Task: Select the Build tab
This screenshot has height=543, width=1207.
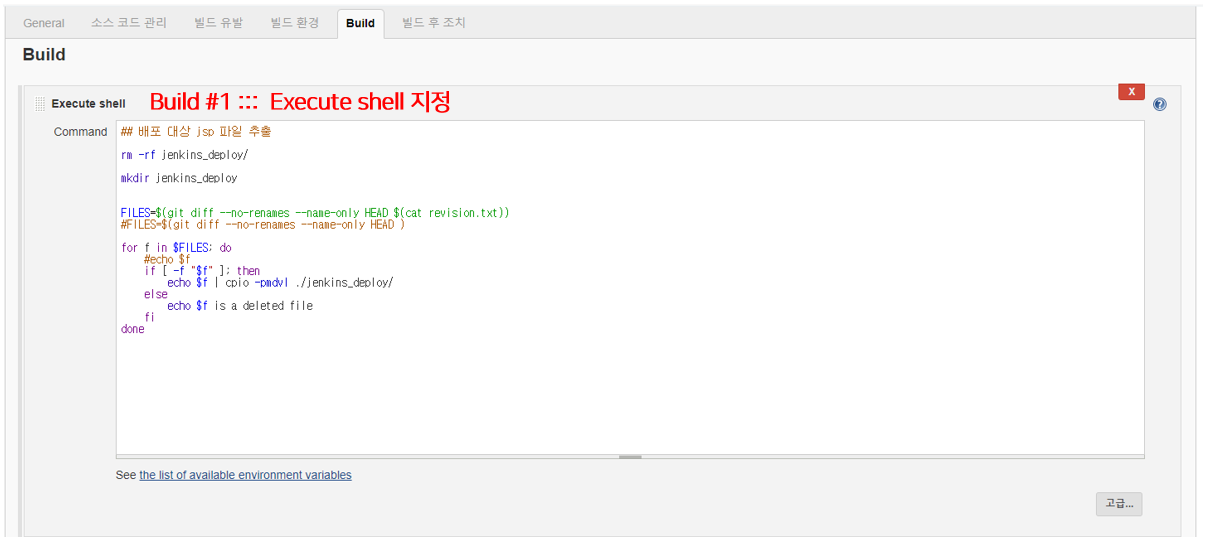Action: tap(360, 23)
